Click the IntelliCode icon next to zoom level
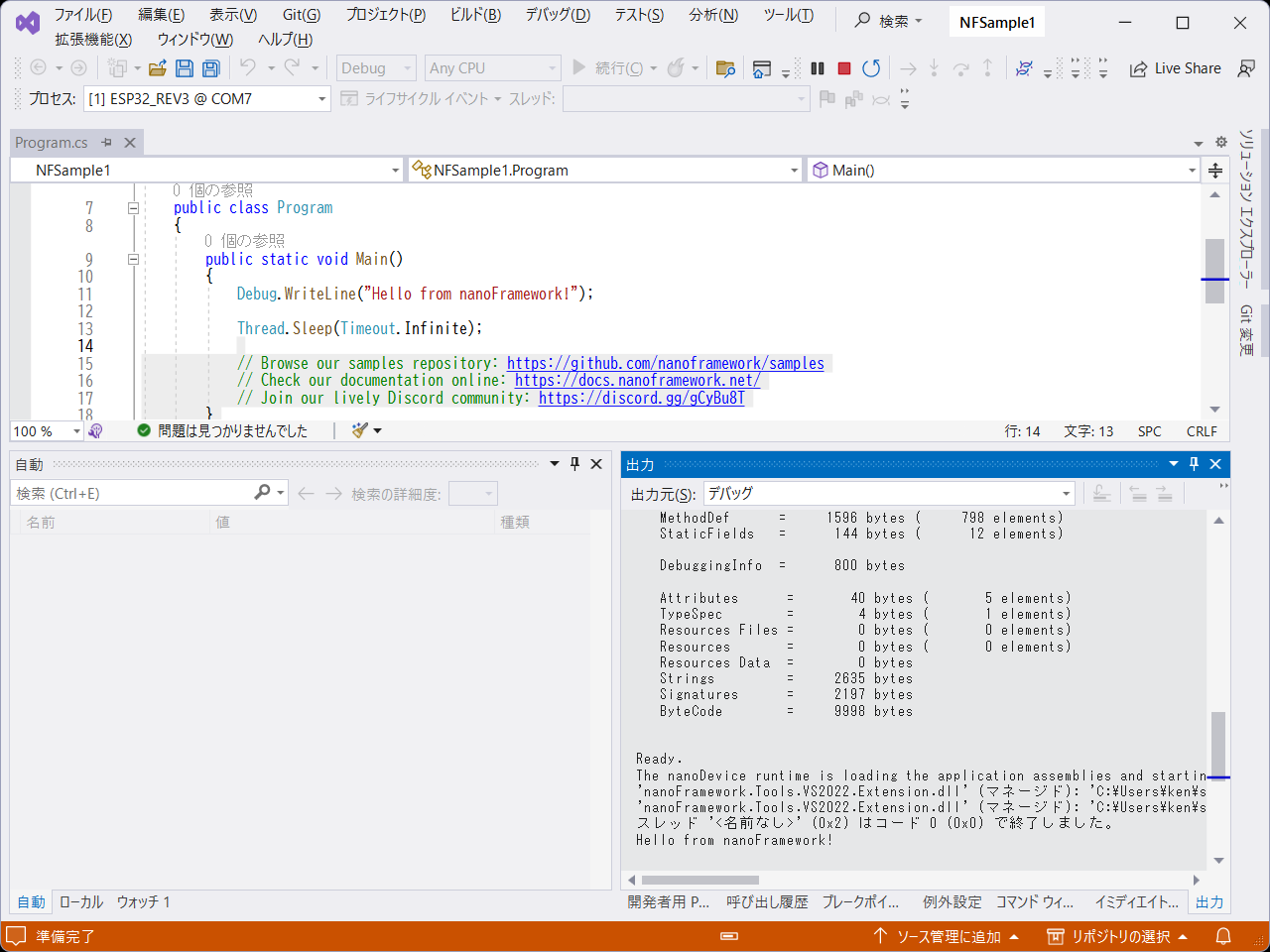 (x=95, y=431)
